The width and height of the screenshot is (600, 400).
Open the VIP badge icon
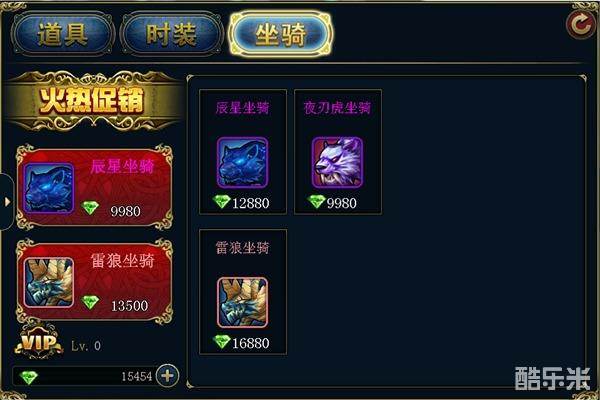point(39,341)
